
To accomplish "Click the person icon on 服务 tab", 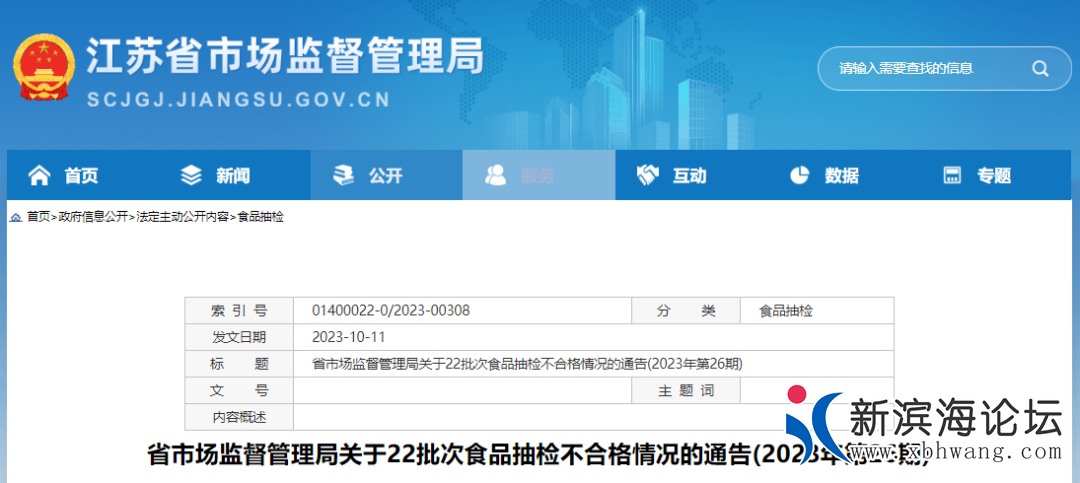I will pyautogui.click(x=495, y=176).
